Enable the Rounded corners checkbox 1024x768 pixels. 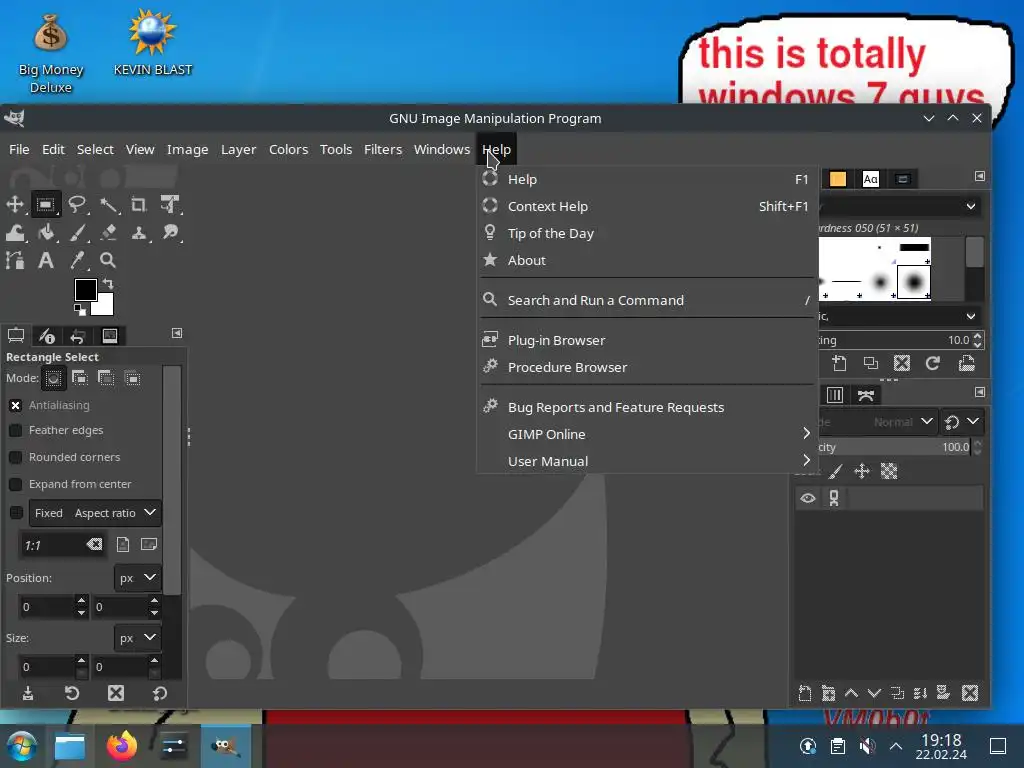pyautogui.click(x=16, y=457)
